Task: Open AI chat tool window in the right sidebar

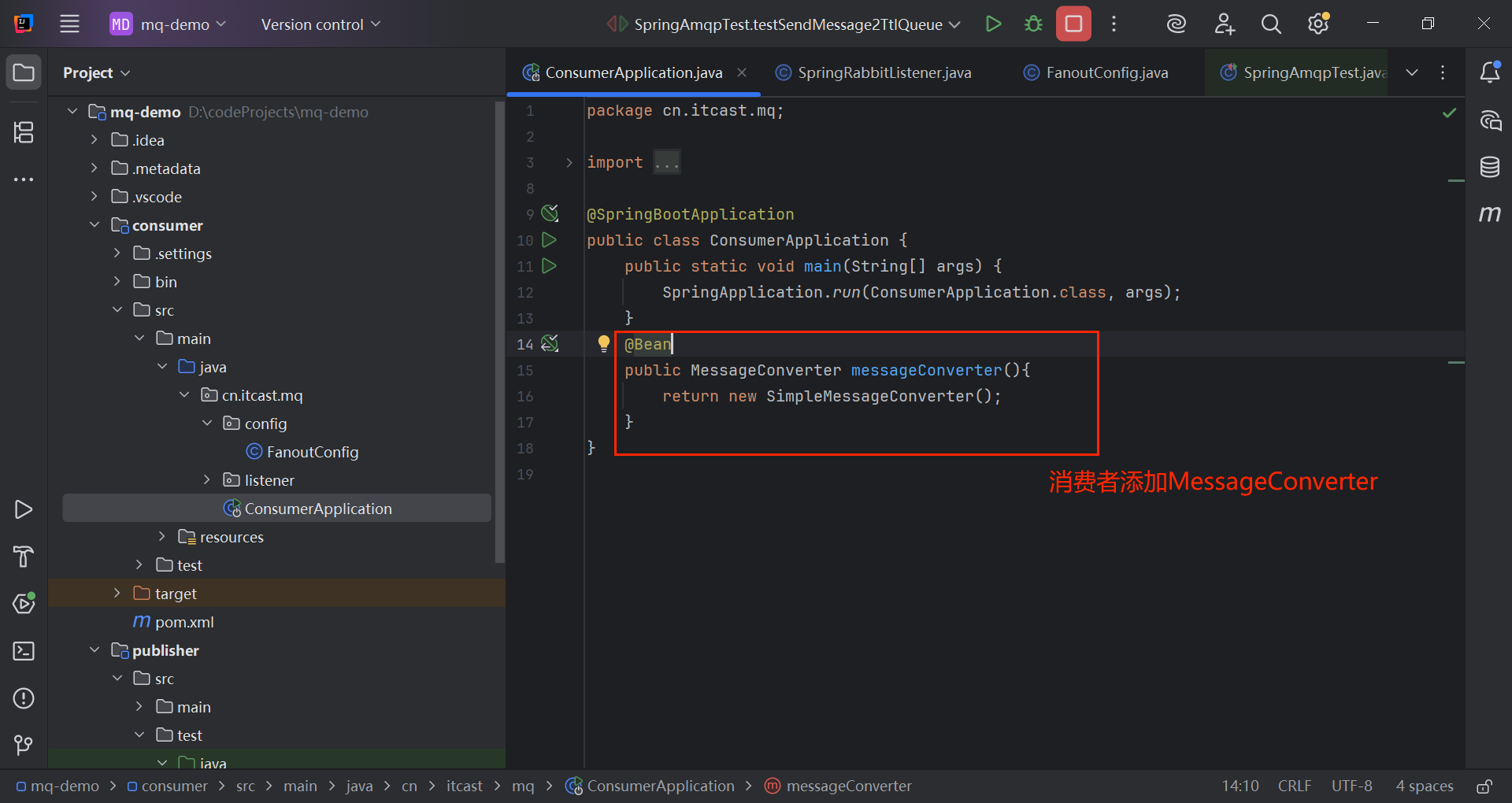Action: pos(1490,120)
